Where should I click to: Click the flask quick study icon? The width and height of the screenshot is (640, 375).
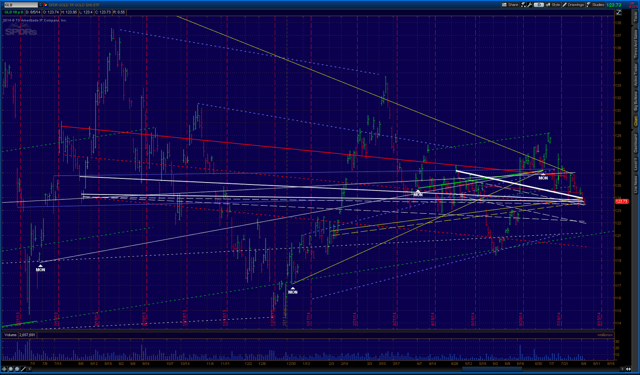tap(523, 5)
